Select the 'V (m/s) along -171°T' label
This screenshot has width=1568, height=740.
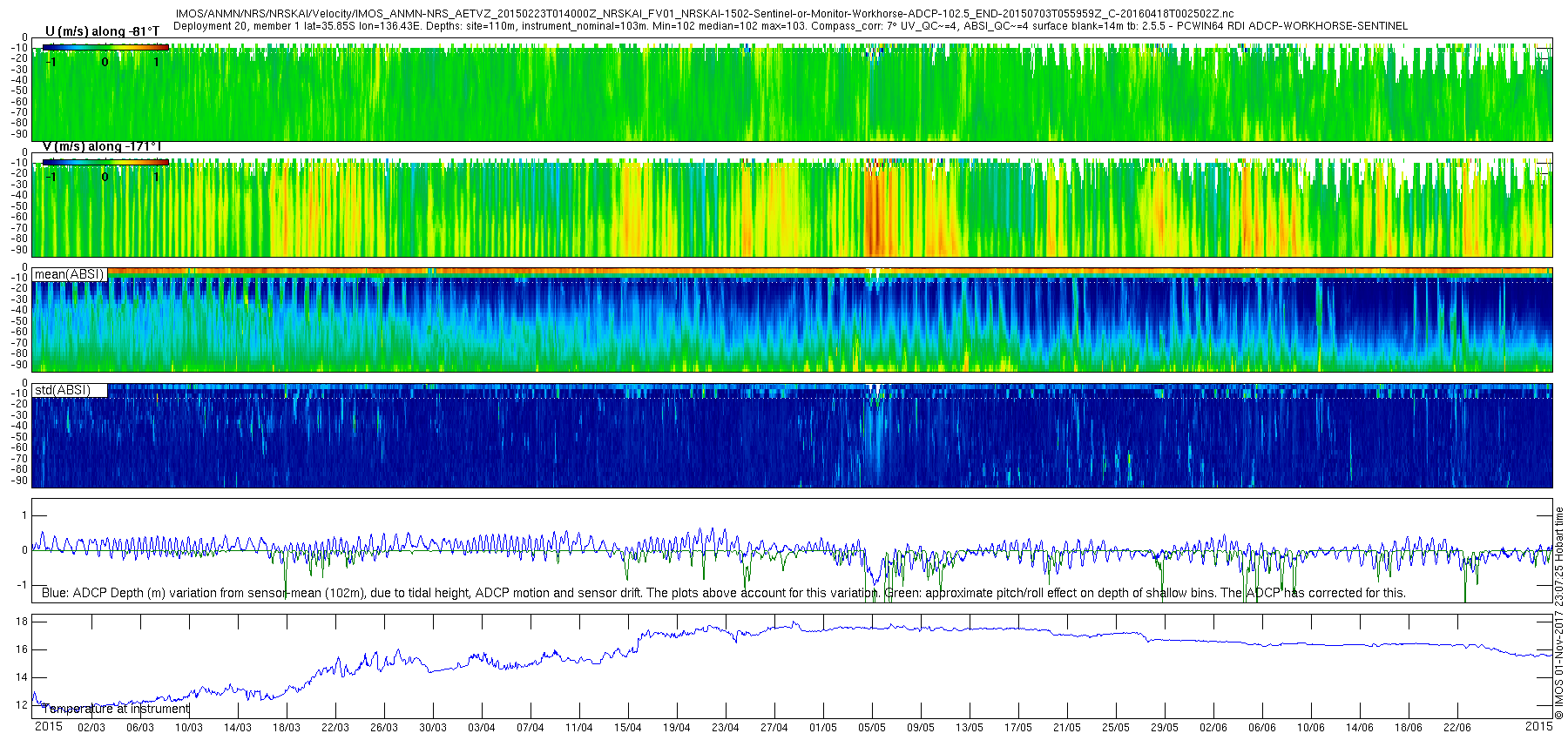[102, 147]
